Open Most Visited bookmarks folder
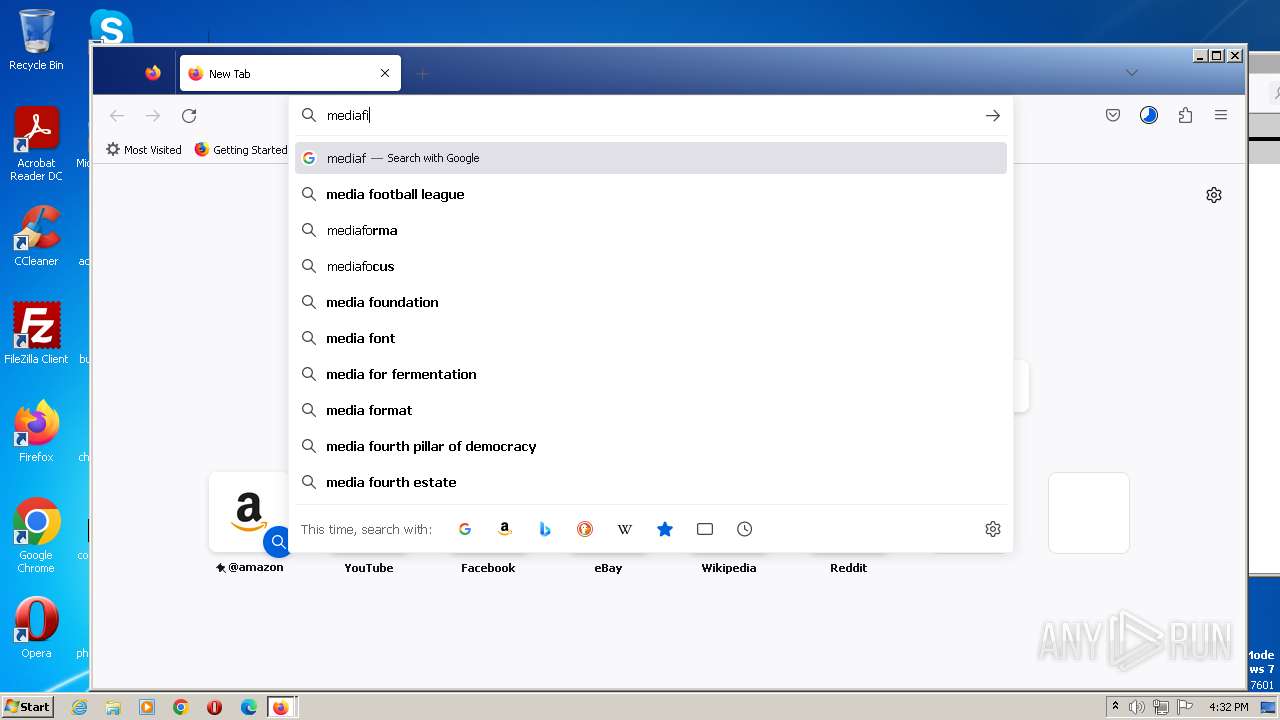 click(x=144, y=150)
